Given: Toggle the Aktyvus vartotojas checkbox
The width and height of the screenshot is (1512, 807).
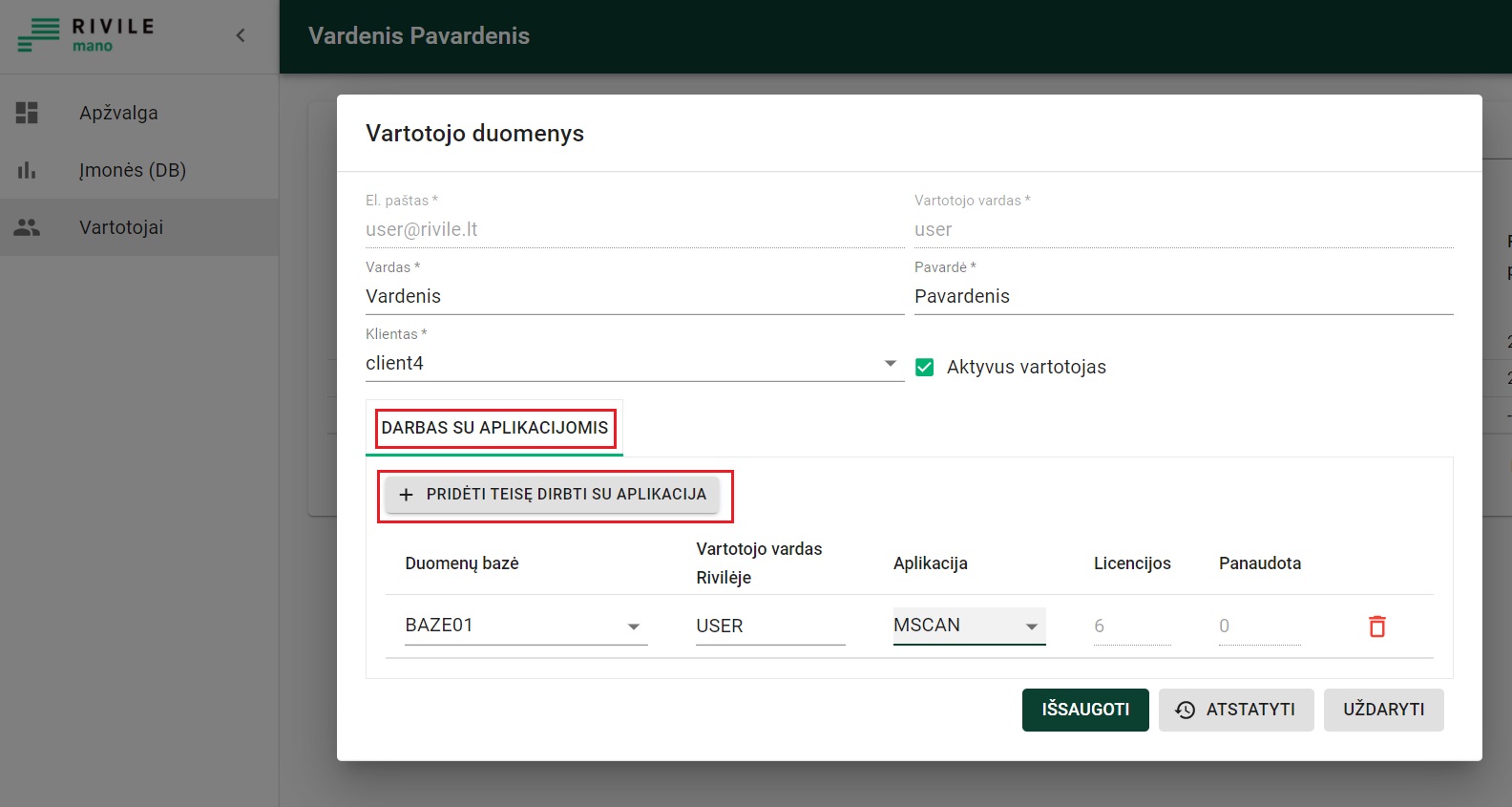Looking at the screenshot, I should point(924,368).
